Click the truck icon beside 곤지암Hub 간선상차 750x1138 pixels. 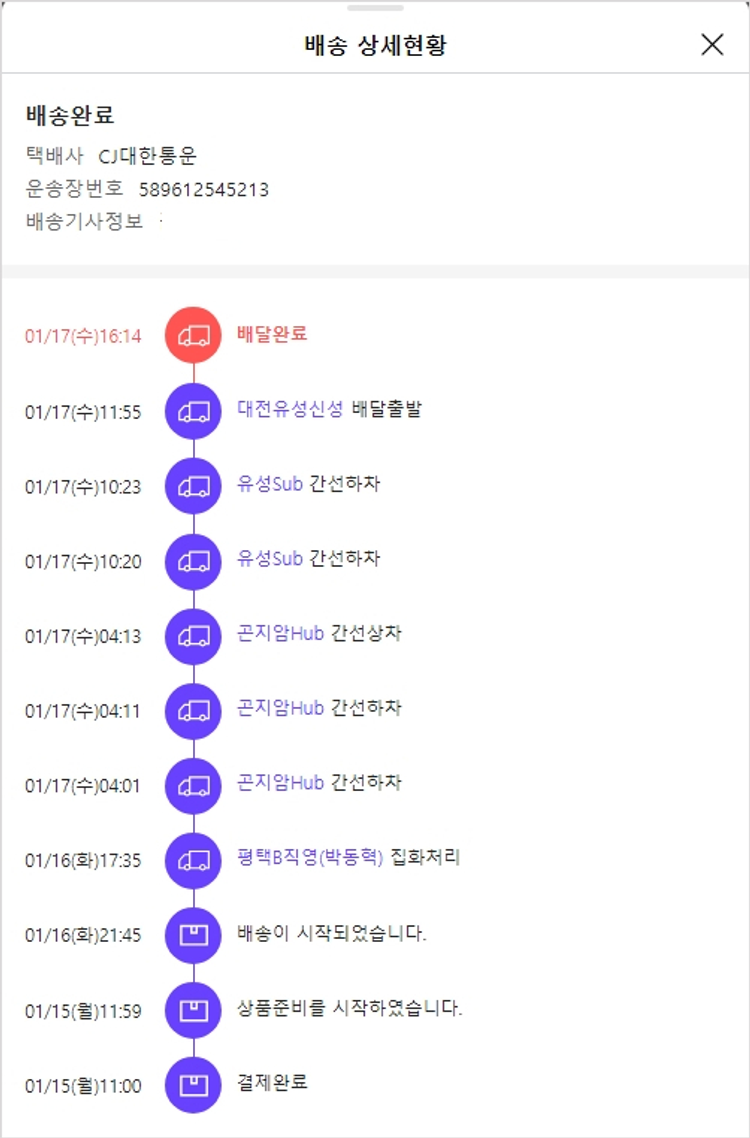pos(193,636)
